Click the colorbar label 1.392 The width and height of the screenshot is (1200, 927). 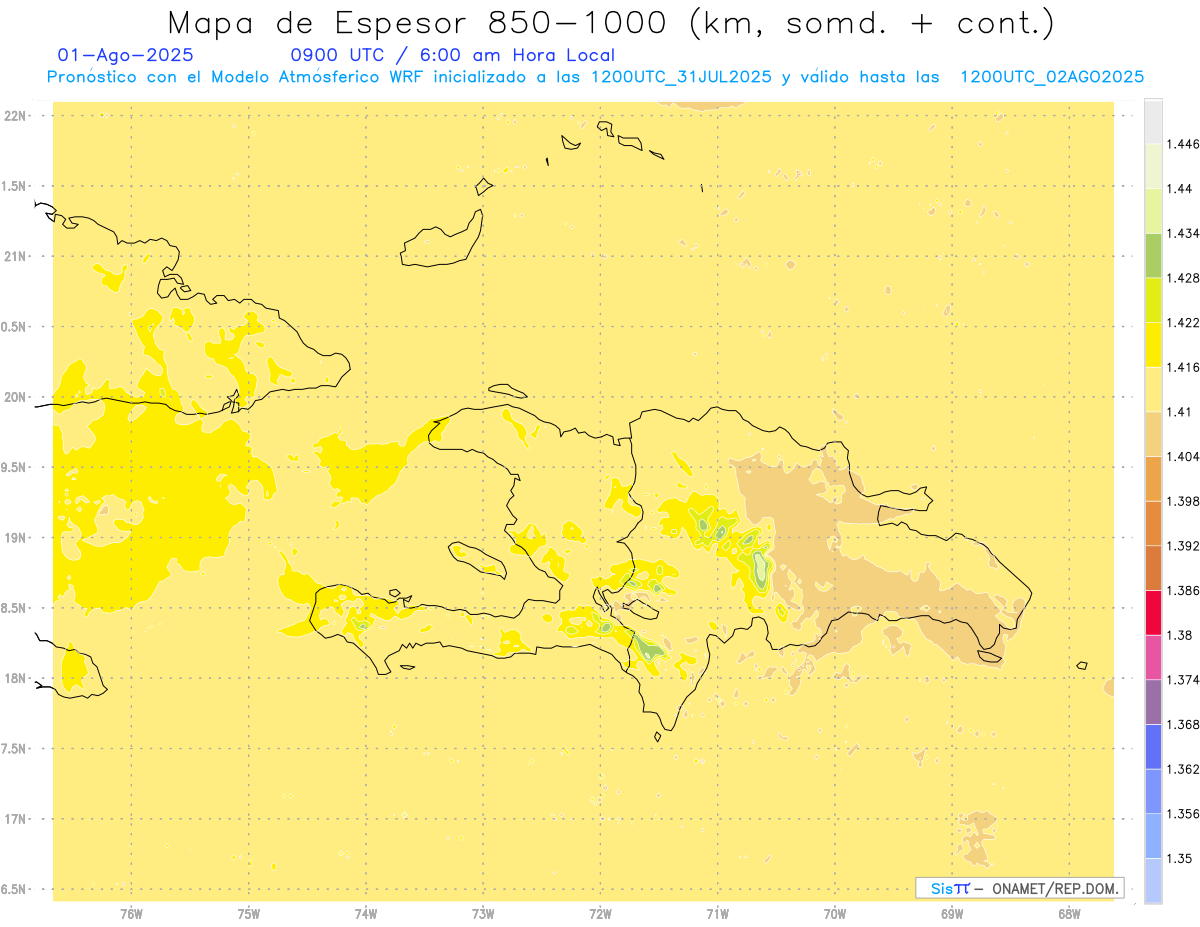[1184, 546]
